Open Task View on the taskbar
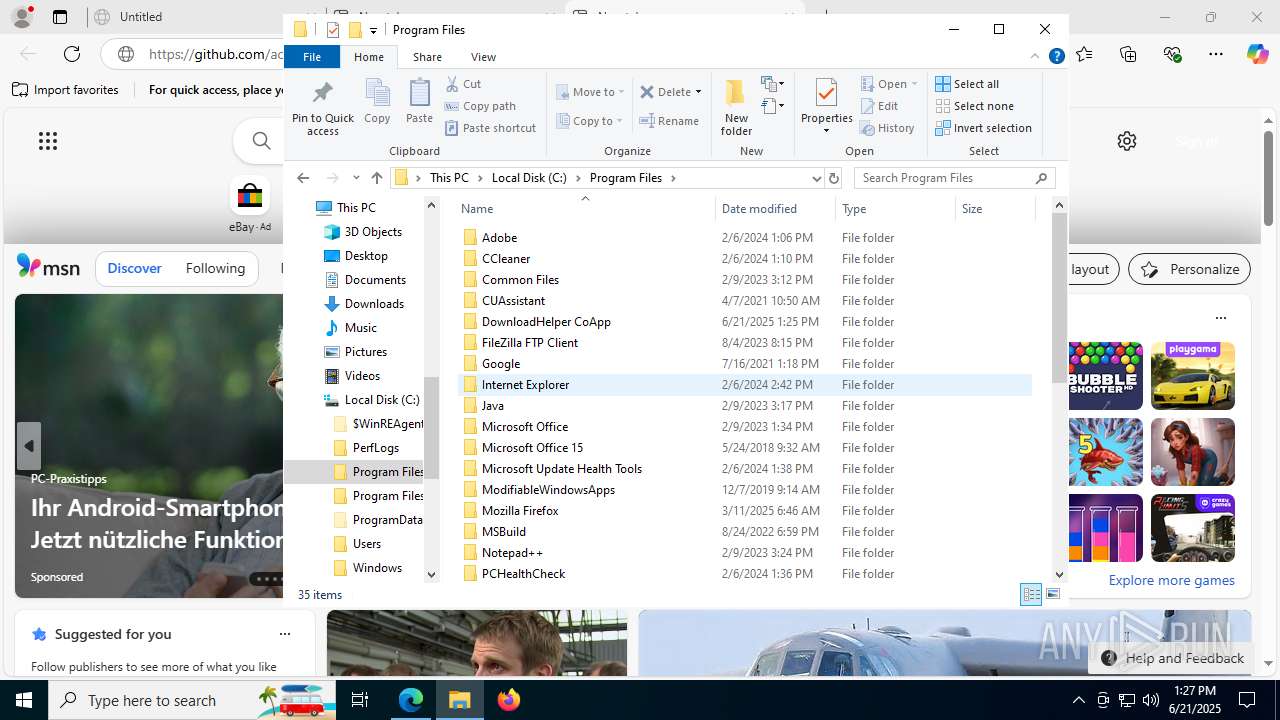Viewport: 1280px width, 720px height. pyautogui.click(x=360, y=700)
